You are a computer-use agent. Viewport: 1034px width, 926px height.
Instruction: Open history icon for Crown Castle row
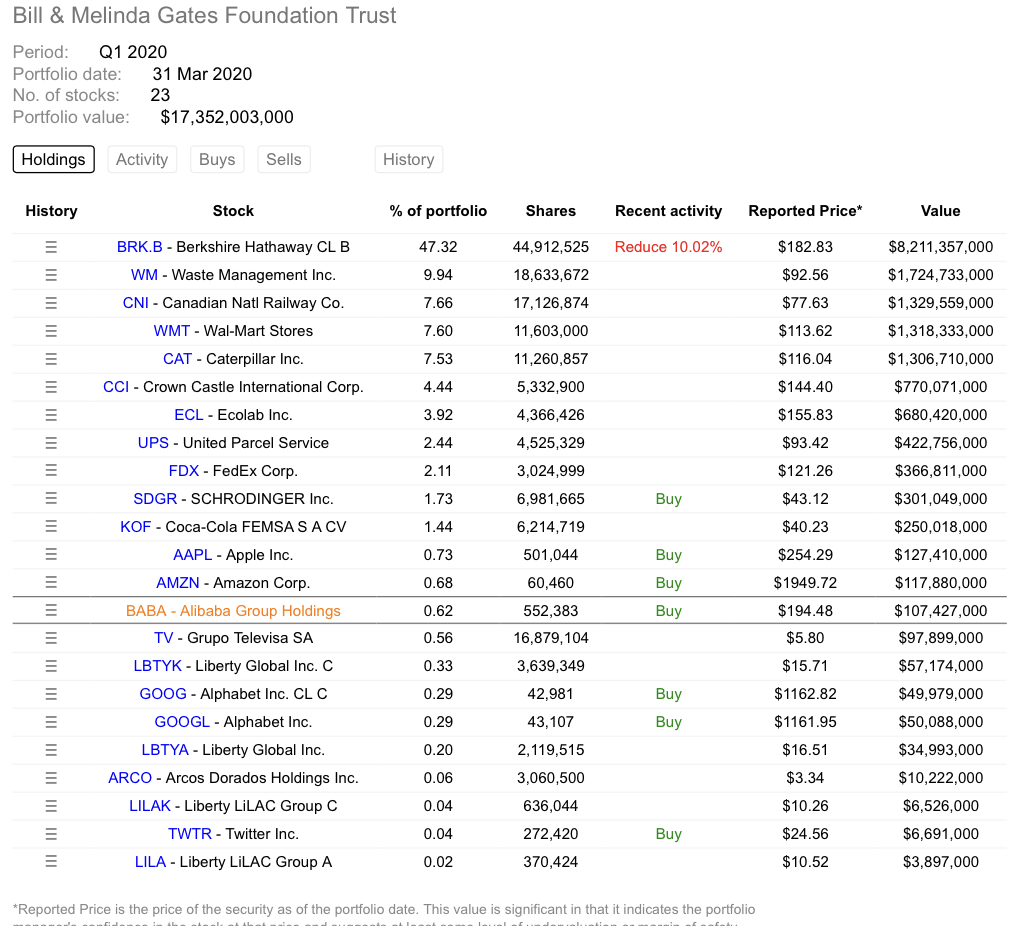(x=51, y=387)
